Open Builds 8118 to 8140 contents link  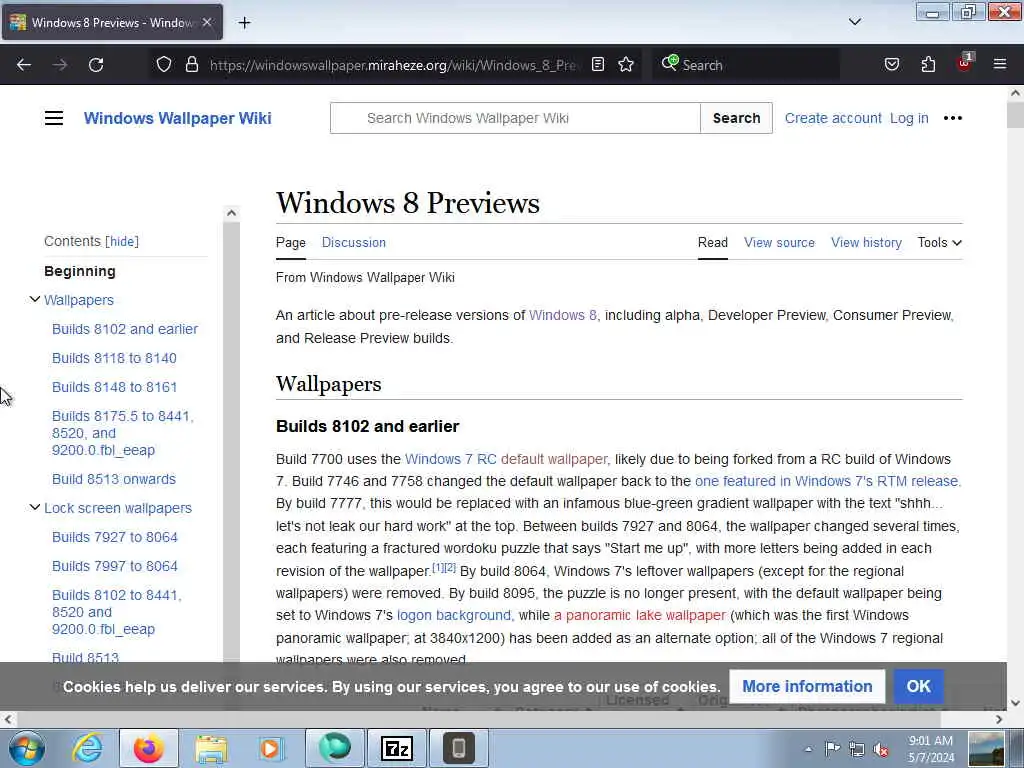pos(114,358)
